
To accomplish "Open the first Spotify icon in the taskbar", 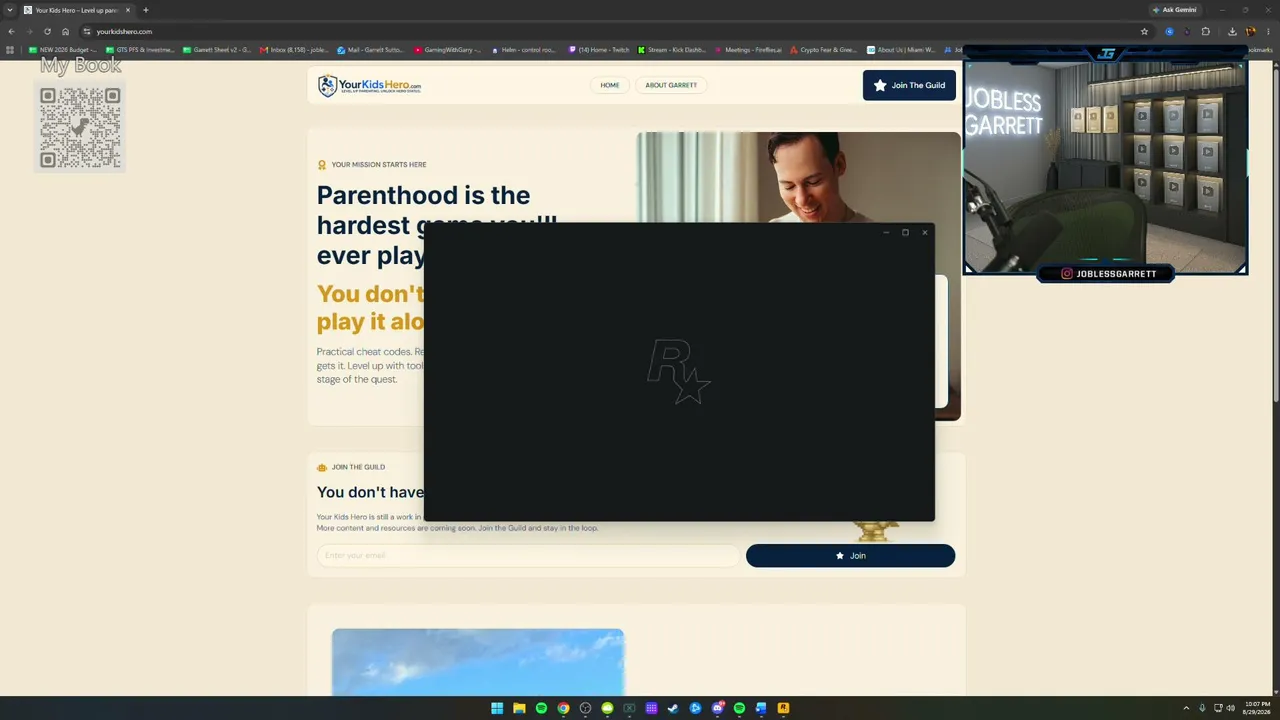I will pyautogui.click(x=541, y=708).
